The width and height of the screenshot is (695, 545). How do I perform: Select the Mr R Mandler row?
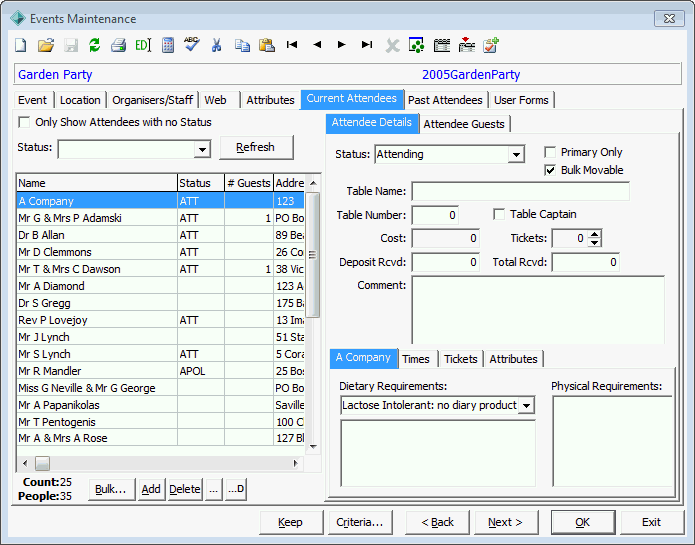(x=160, y=371)
